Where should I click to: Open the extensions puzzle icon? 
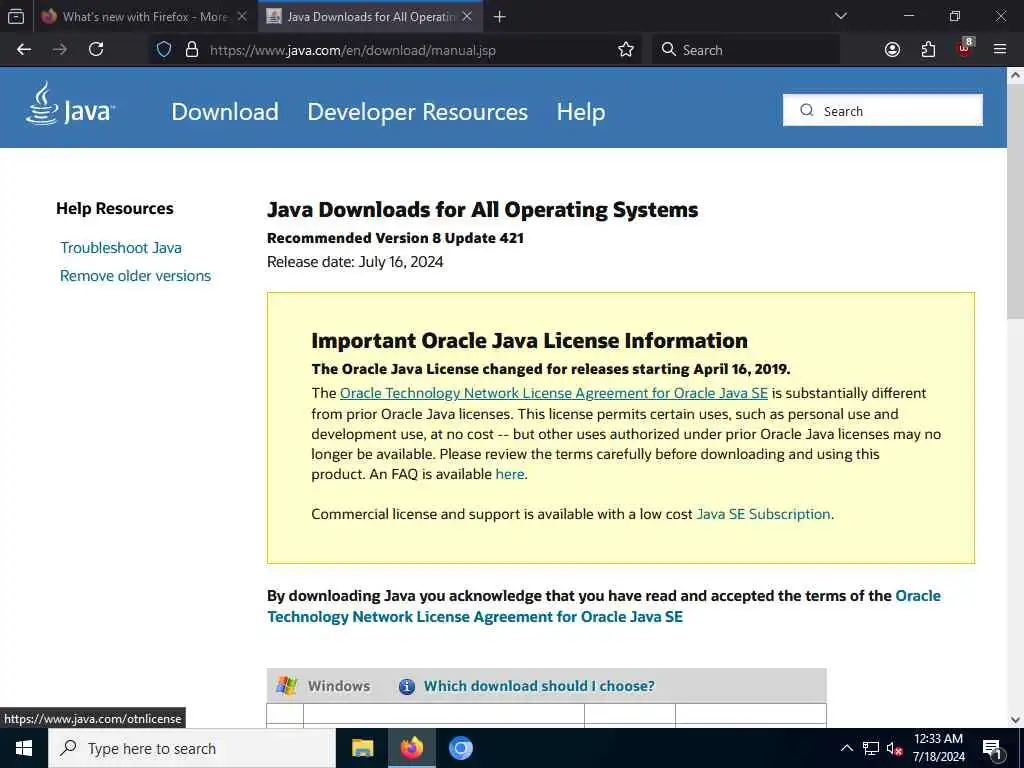928,50
